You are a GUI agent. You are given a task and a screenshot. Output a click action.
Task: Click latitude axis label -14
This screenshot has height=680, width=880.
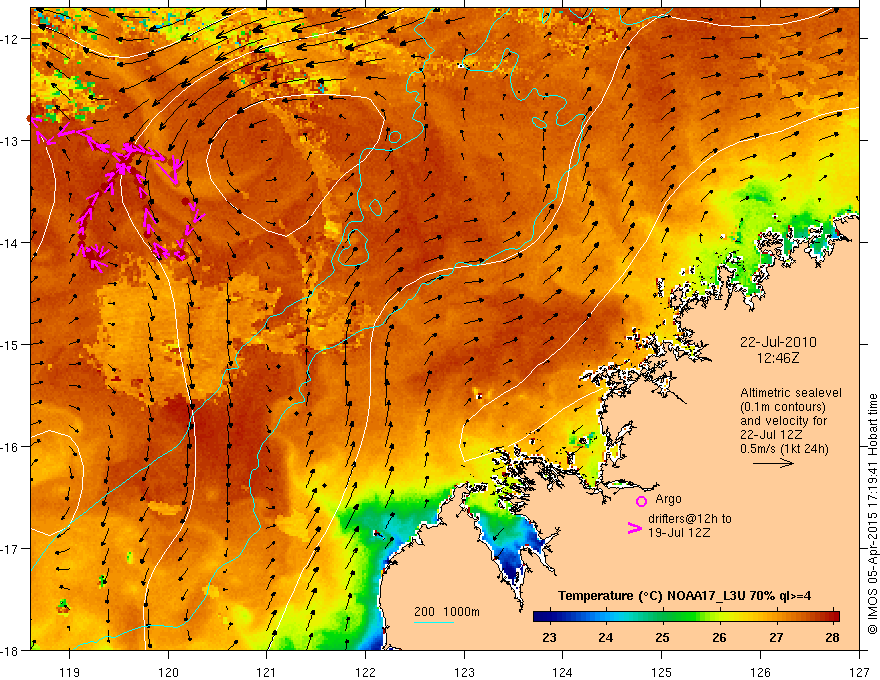coord(11,243)
